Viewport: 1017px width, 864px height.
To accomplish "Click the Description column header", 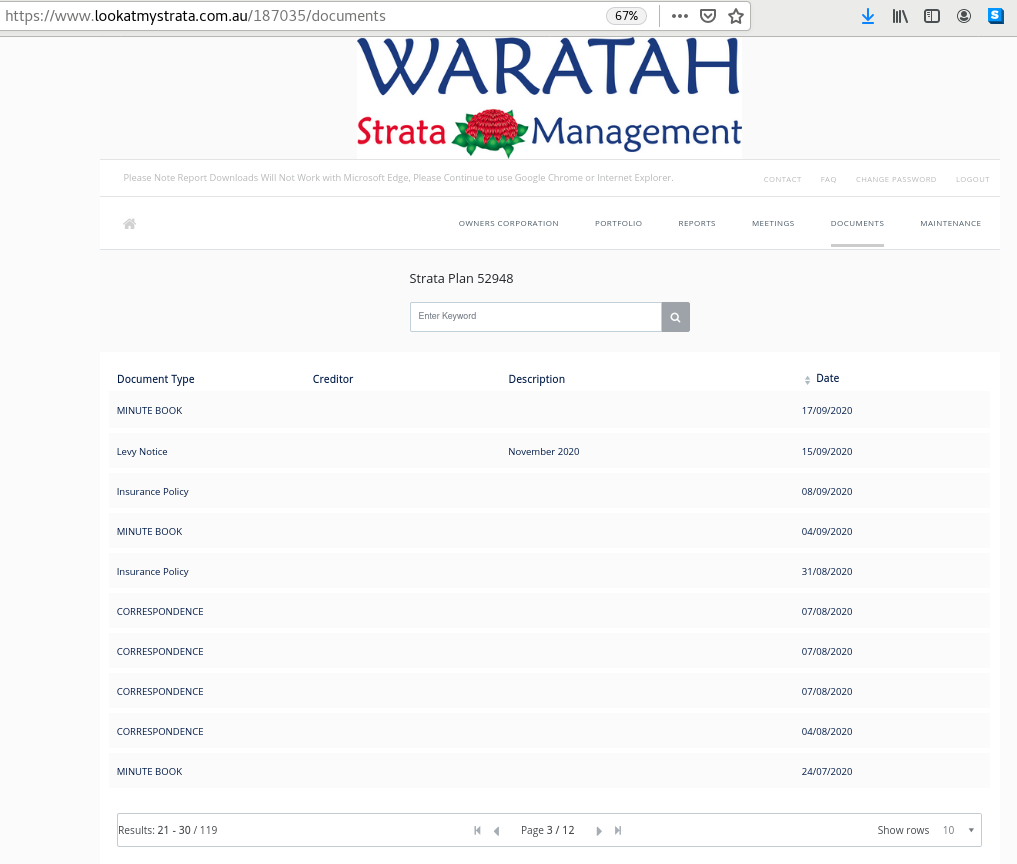I will pos(536,379).
